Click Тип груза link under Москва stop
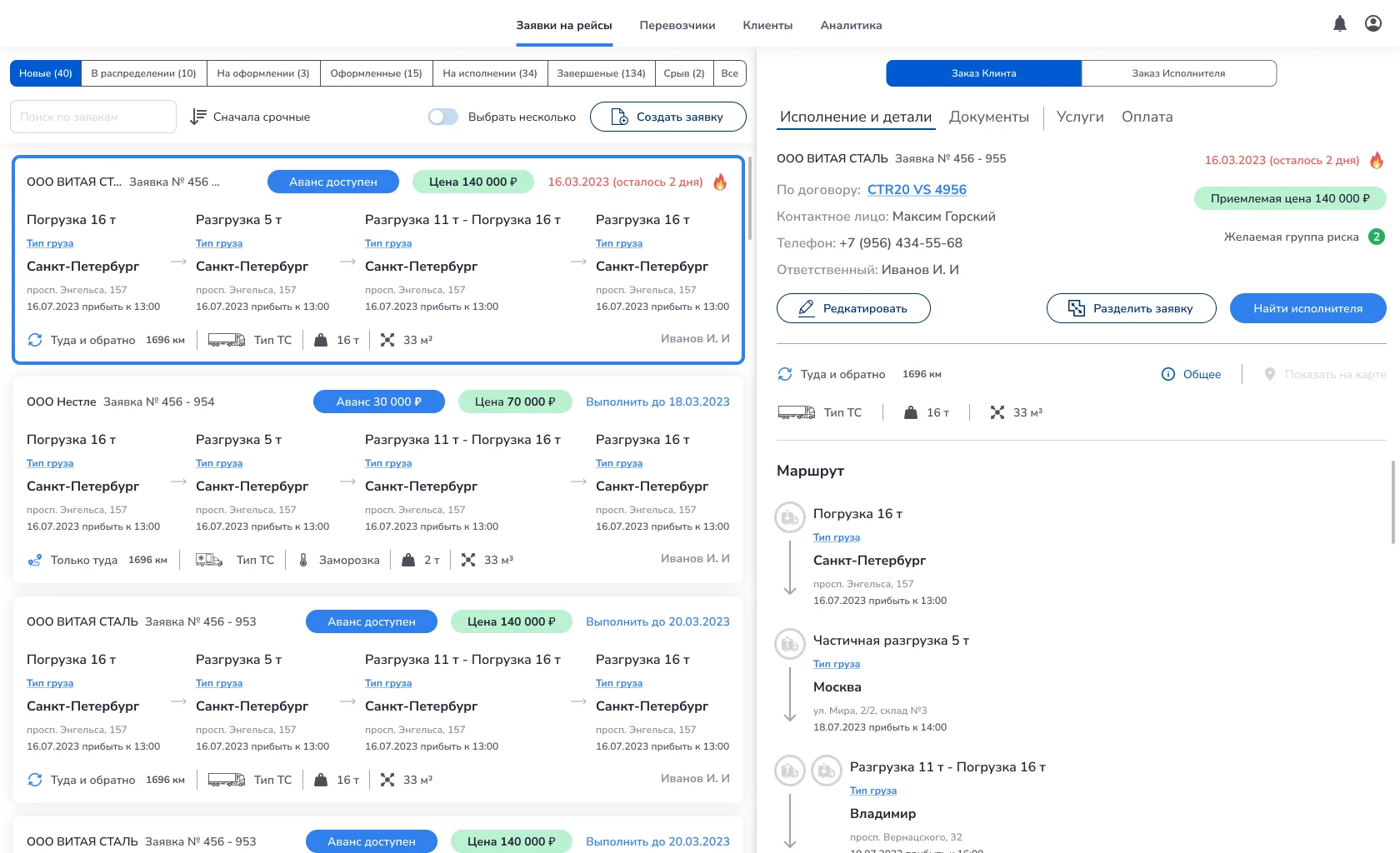1400x853 pixels. pyautogui.click(x=837, y=664)
